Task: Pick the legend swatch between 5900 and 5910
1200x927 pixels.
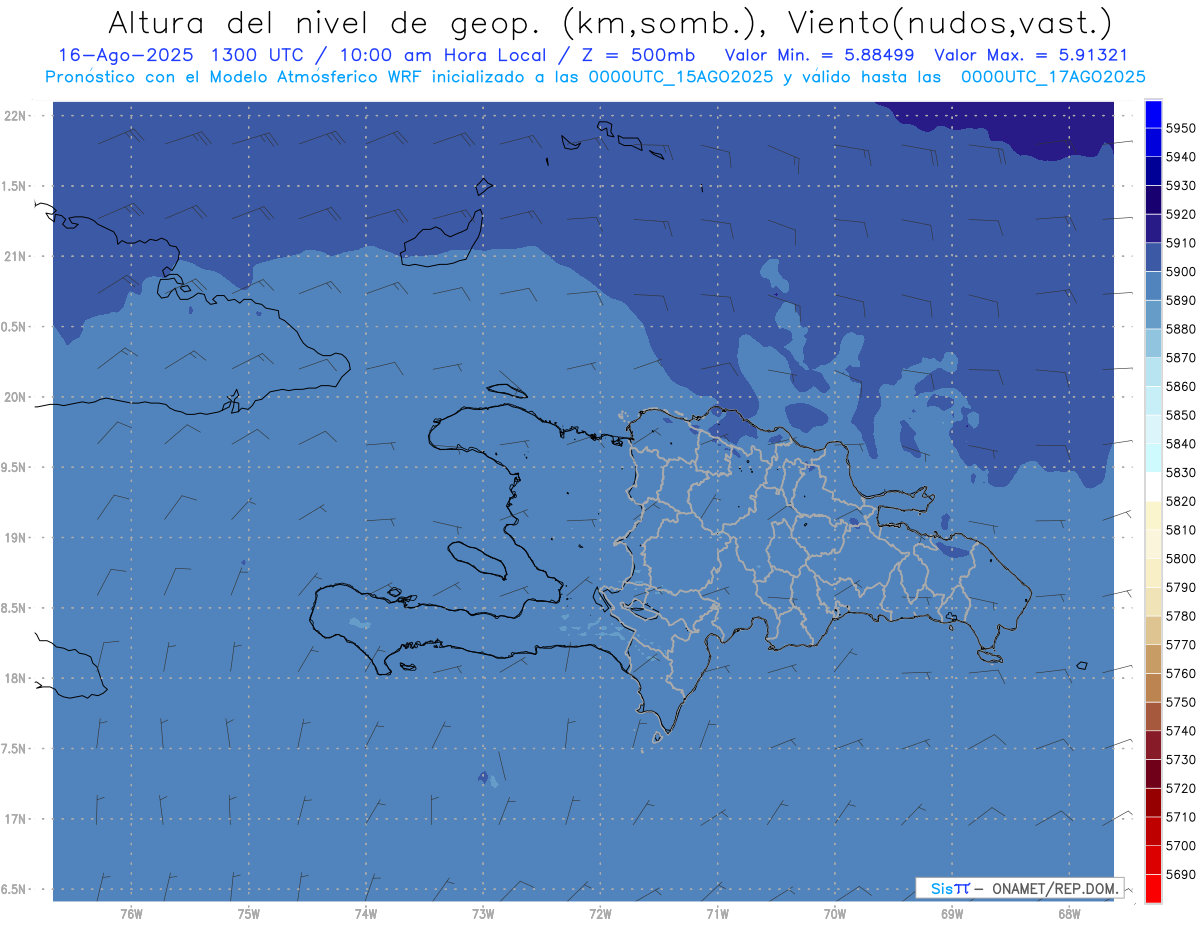Action: tap(1153, 257)
